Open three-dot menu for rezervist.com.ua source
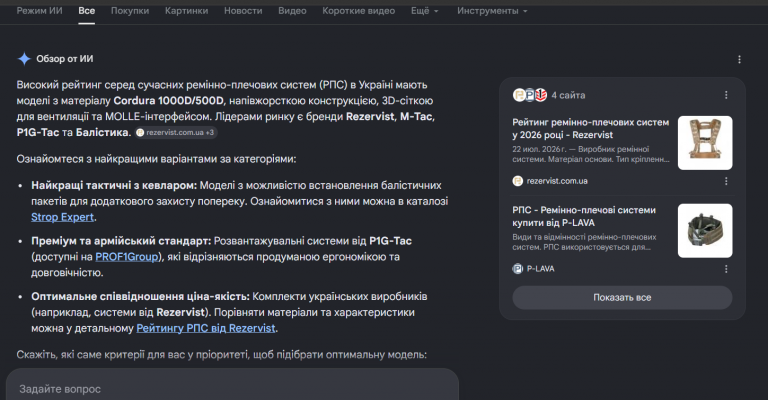 (726, 181)
